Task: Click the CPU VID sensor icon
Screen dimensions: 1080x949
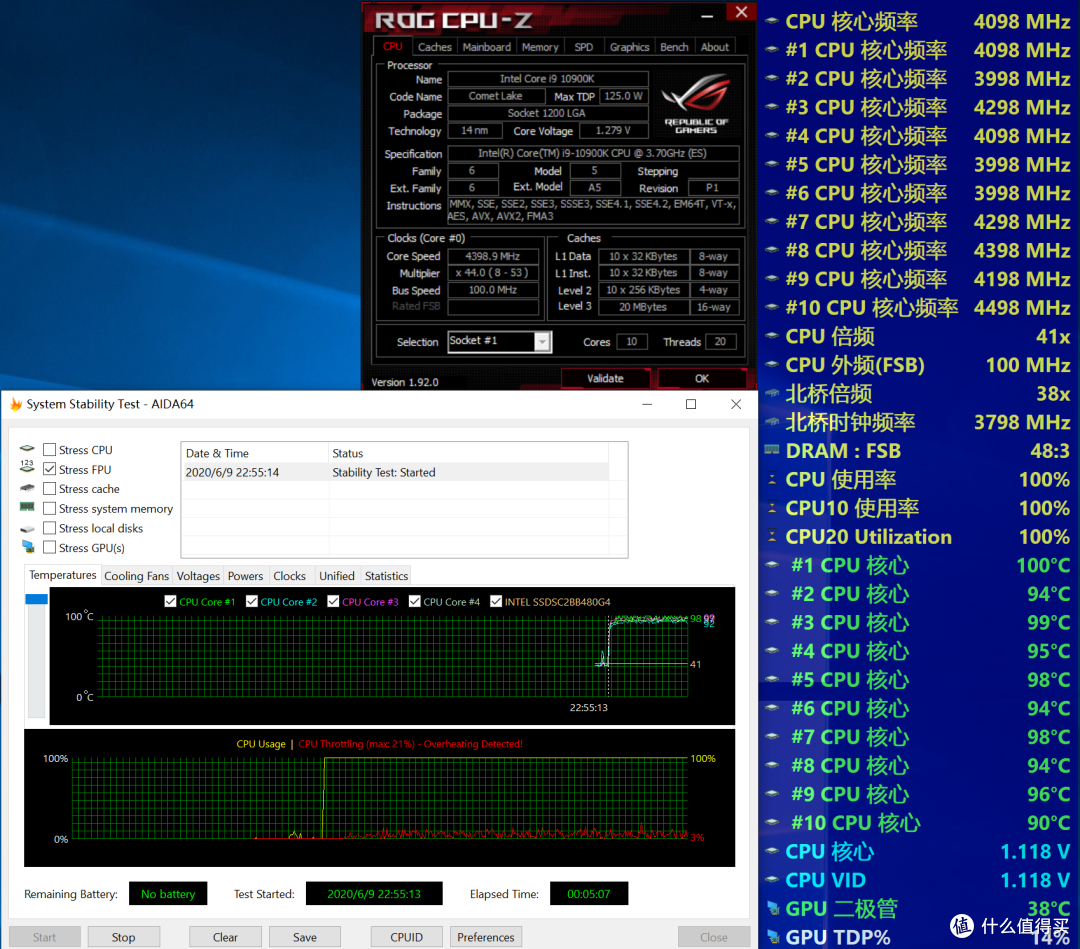Action: pos(772,879)
